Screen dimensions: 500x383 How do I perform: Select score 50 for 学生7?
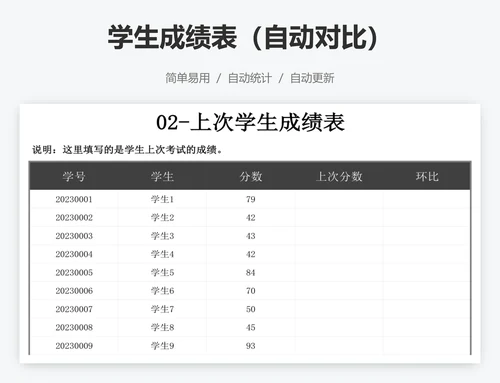coord(251,309)
